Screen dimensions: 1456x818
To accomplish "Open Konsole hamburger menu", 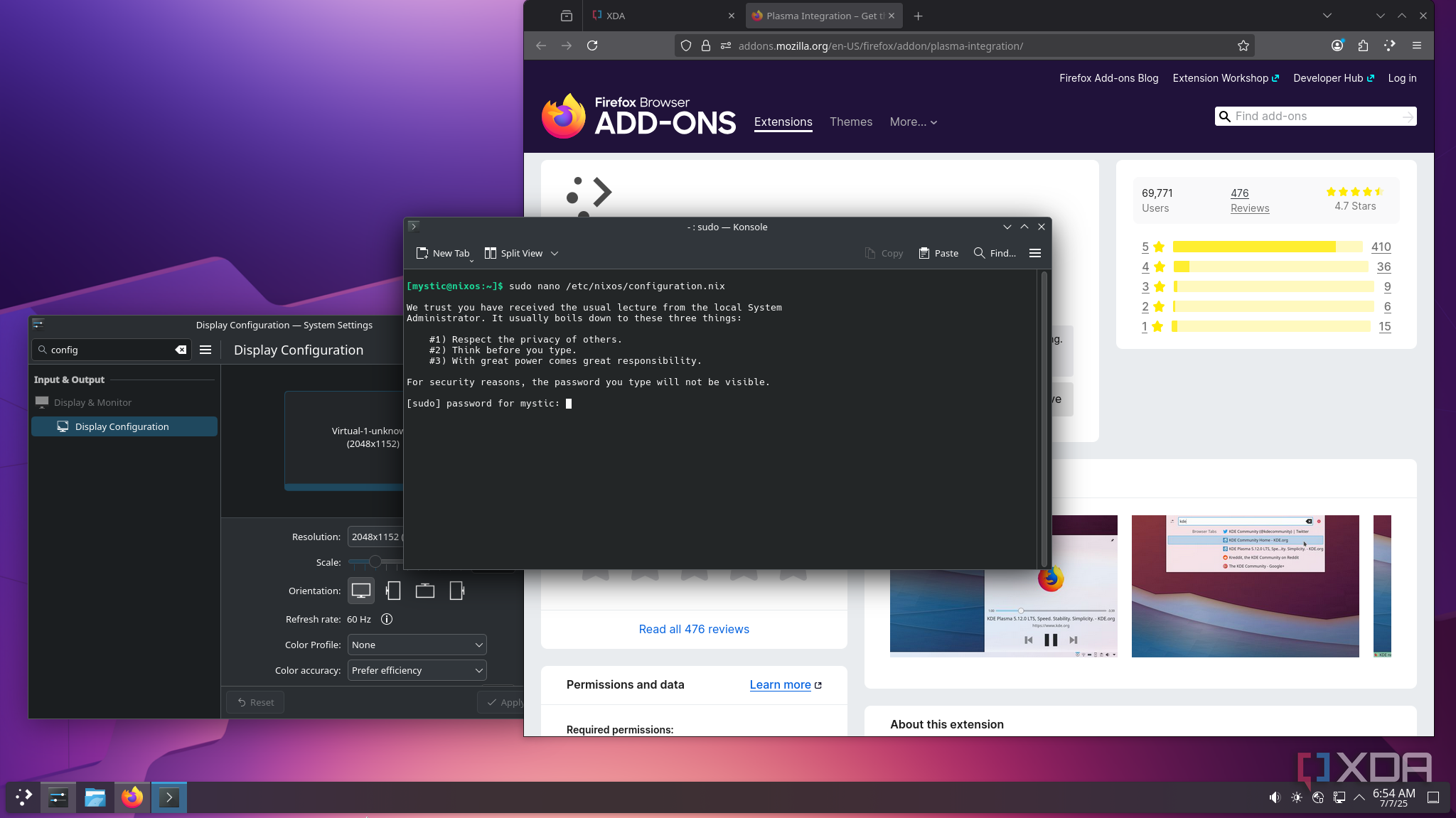I will point(1035,253).
